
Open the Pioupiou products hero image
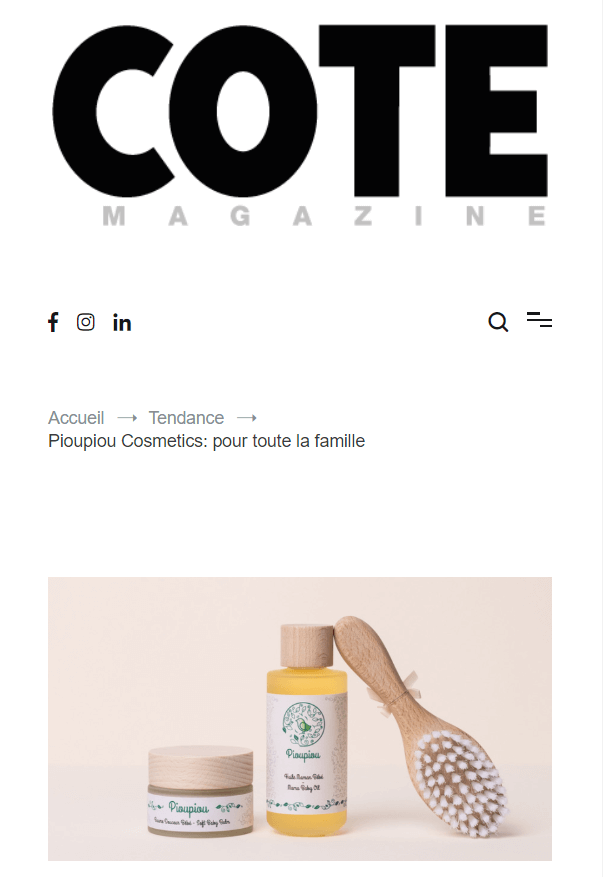coord(300,719)
